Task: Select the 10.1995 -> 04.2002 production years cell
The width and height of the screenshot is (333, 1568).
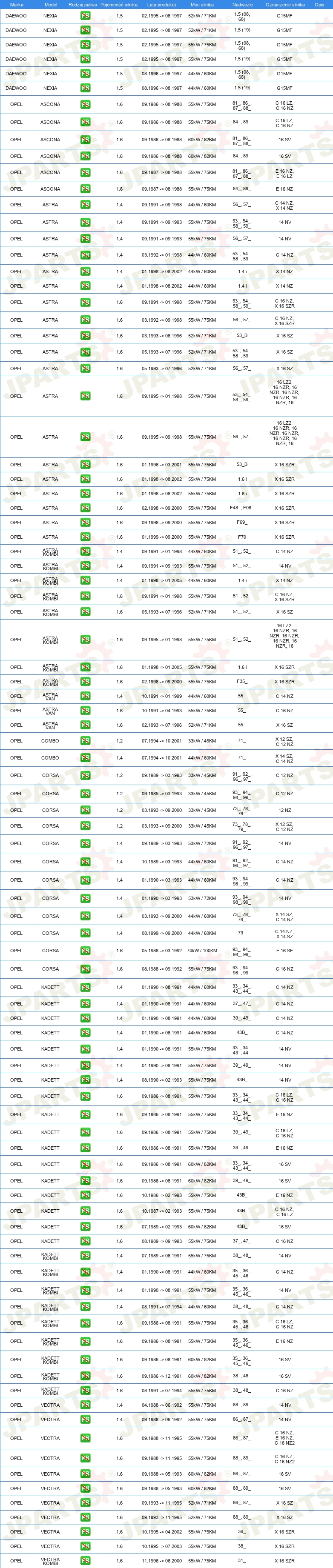Action: click(x=161, y=1531)
